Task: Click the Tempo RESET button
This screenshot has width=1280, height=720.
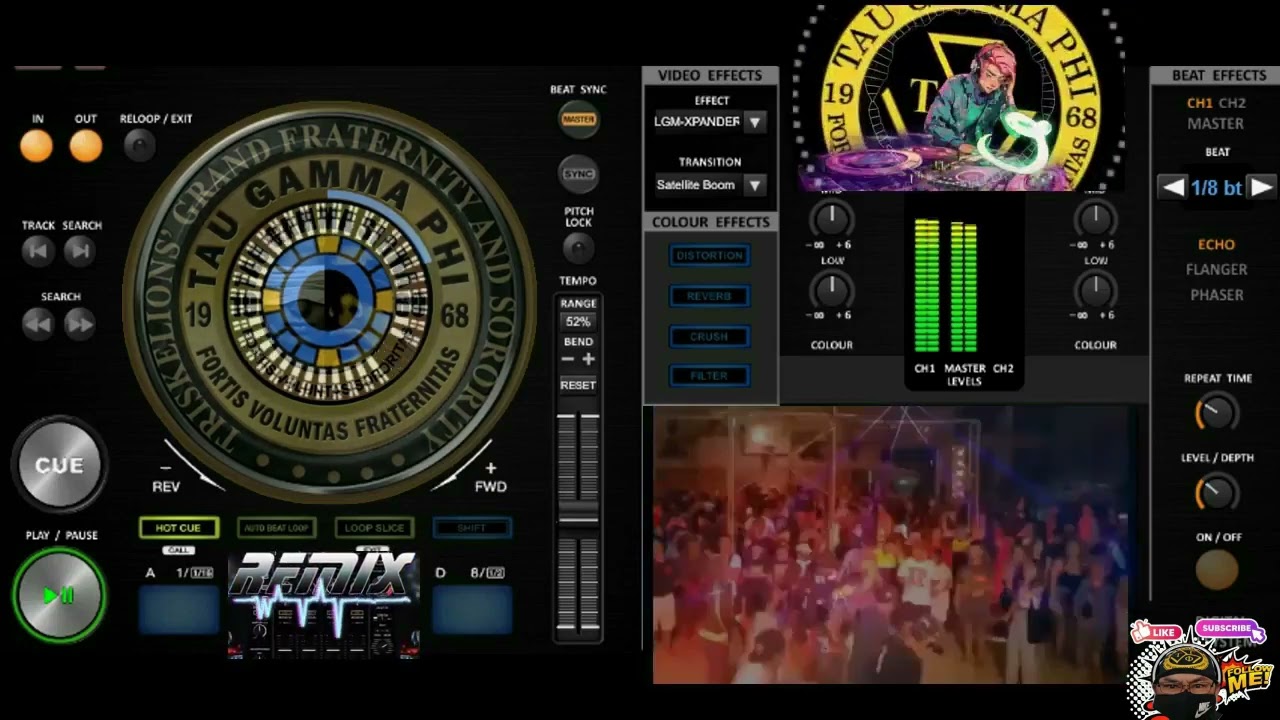Action: [x=578, y=385]
